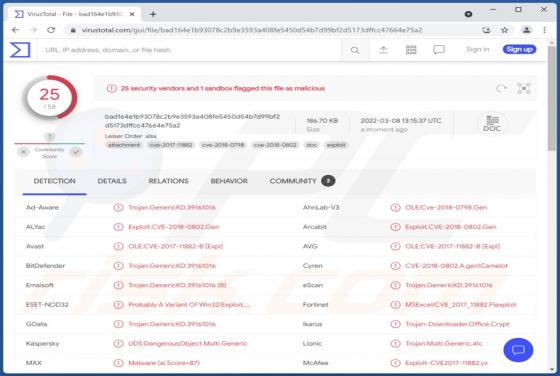Click the MAX Malware (ai Score=87) result
This screenshot has height=376, width=560.
pos(164,363)
